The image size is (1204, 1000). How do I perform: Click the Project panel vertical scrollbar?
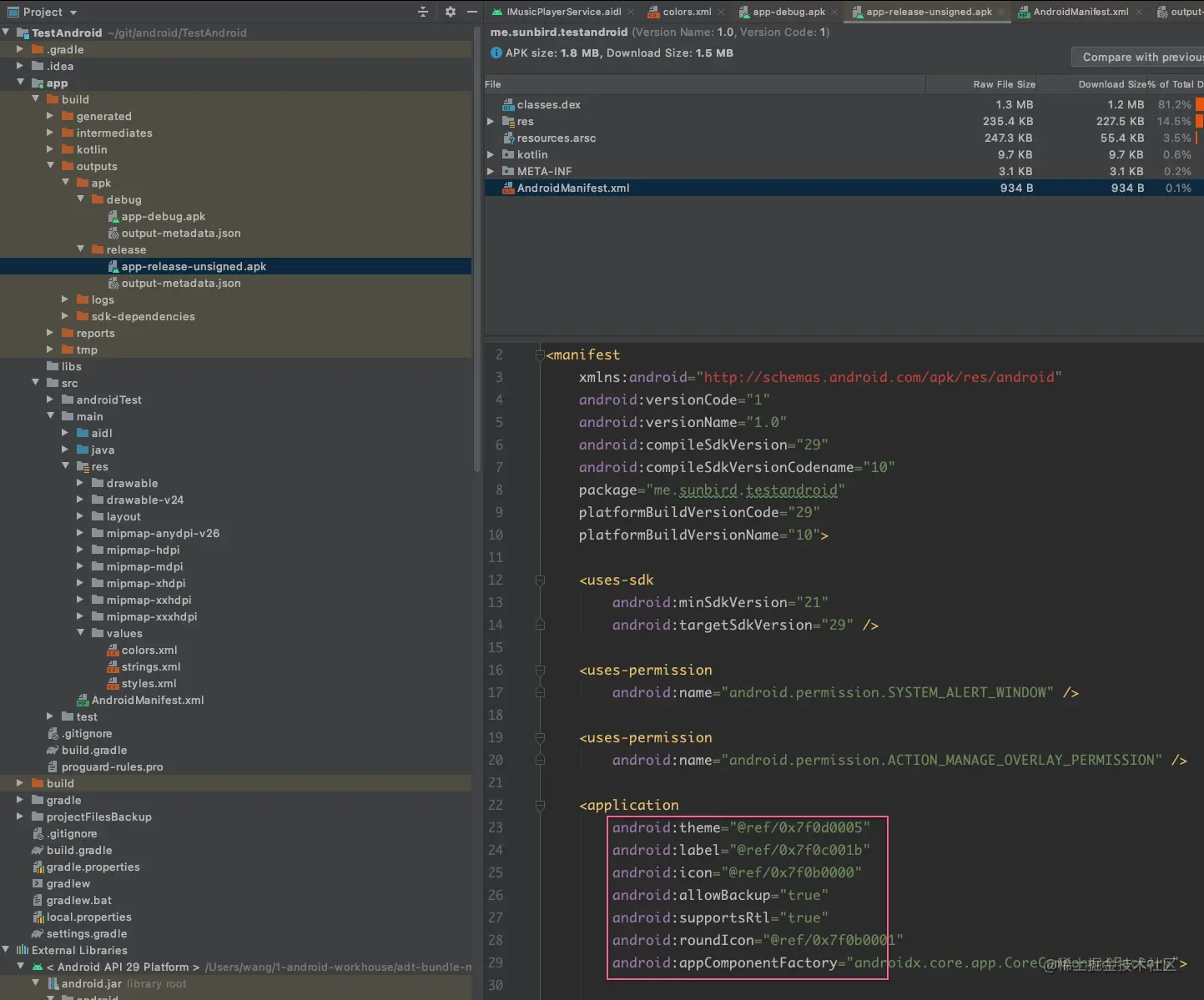(x=476, y=250)
